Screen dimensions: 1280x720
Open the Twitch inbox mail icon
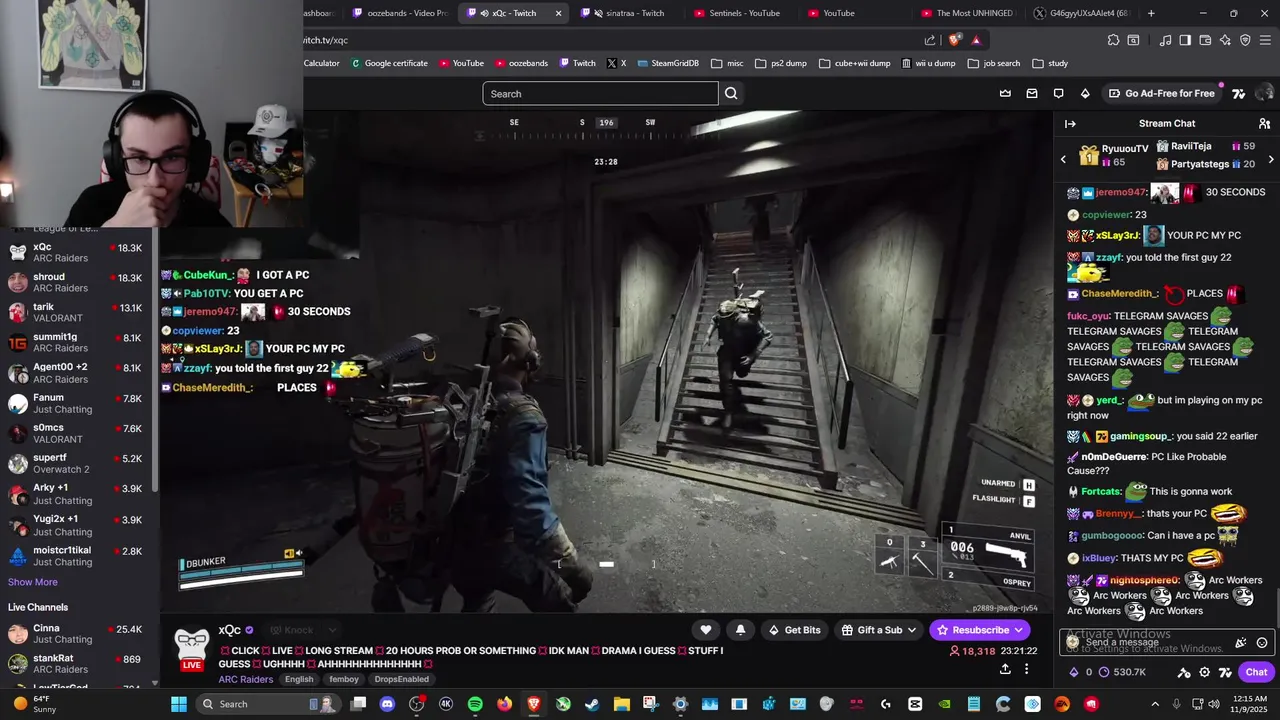coord(1032,93)
